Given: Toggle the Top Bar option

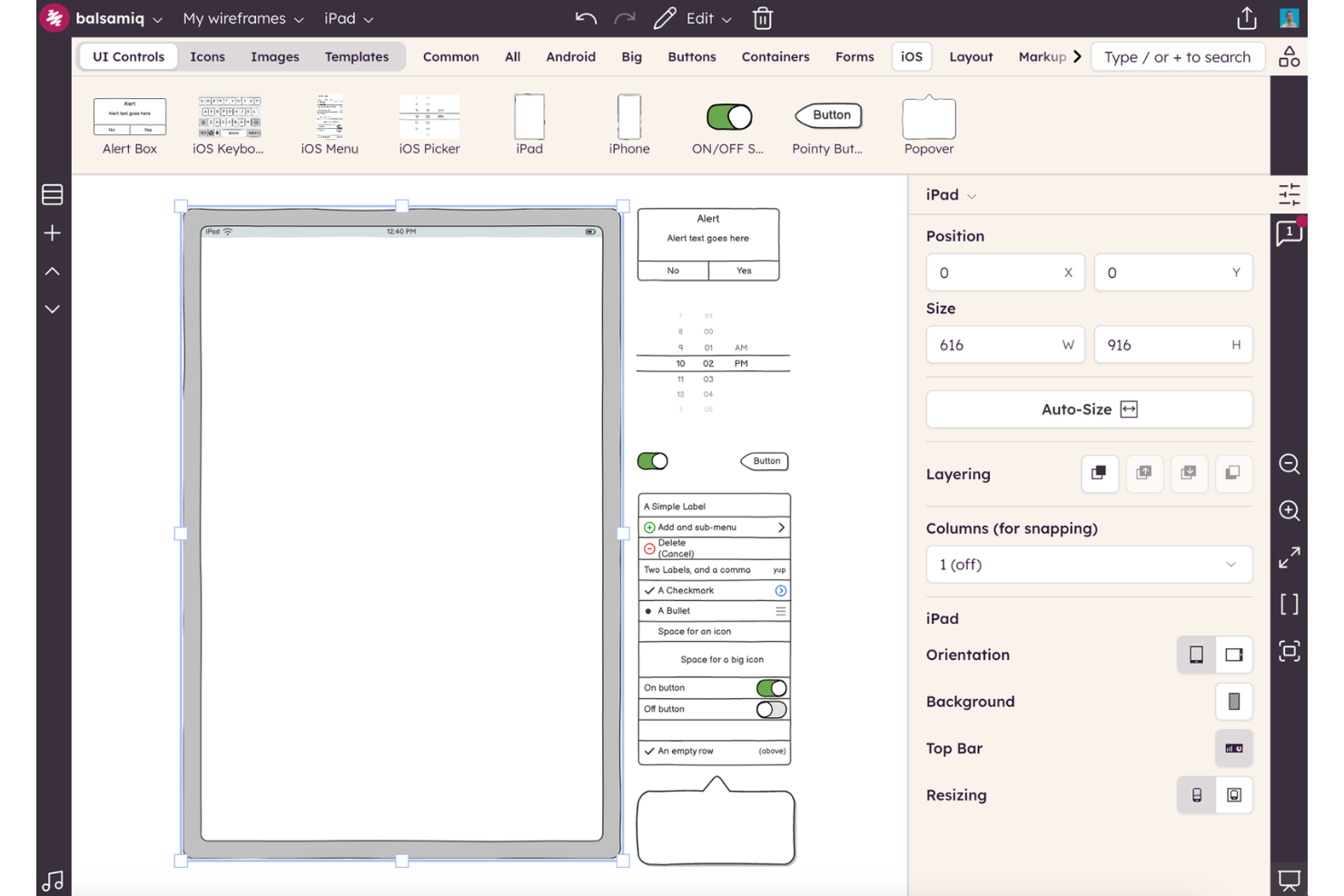Looking at the screenshot, I should click(x=1233, y=748).
